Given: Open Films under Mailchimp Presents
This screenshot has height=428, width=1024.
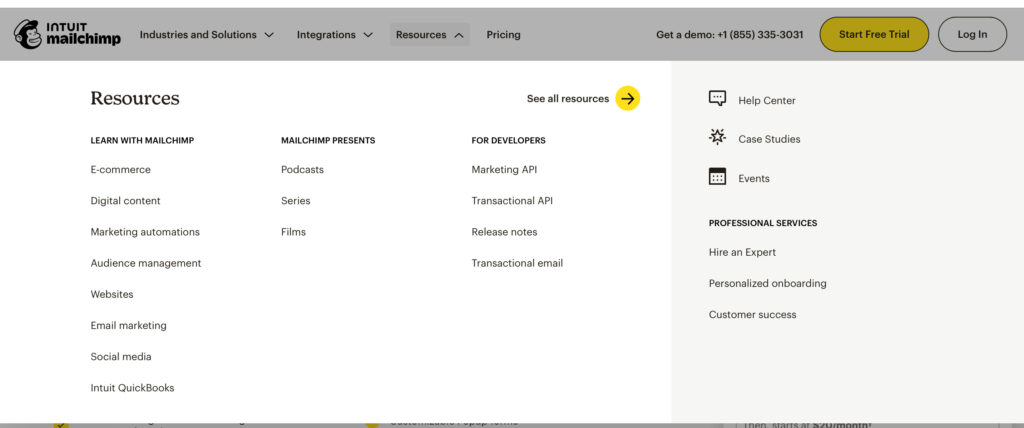Looking at the screenshot, I should pyautogui.click(x=293, y=232).
